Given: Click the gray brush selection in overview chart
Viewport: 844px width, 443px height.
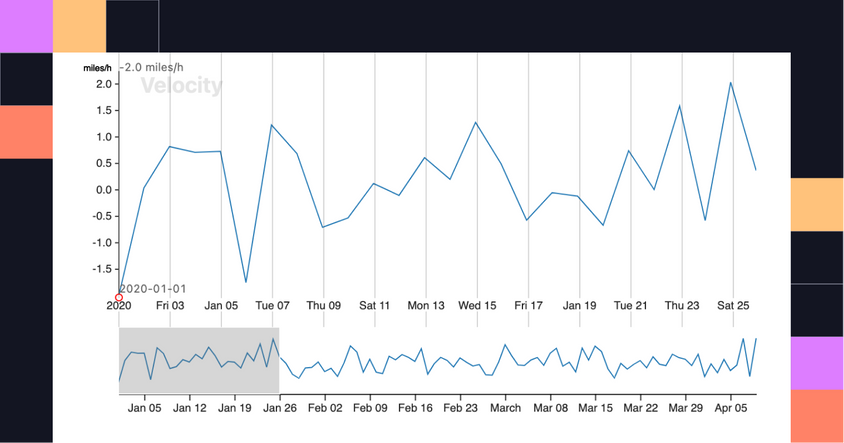Looking at the screenshot, I should pos(199,360).
